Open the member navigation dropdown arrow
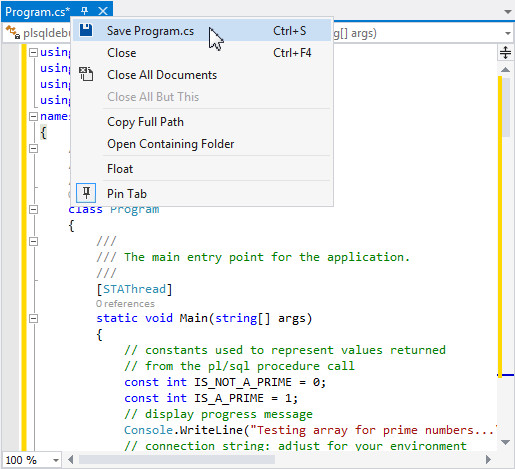This screenshot has height=469, width=515. 508,33
